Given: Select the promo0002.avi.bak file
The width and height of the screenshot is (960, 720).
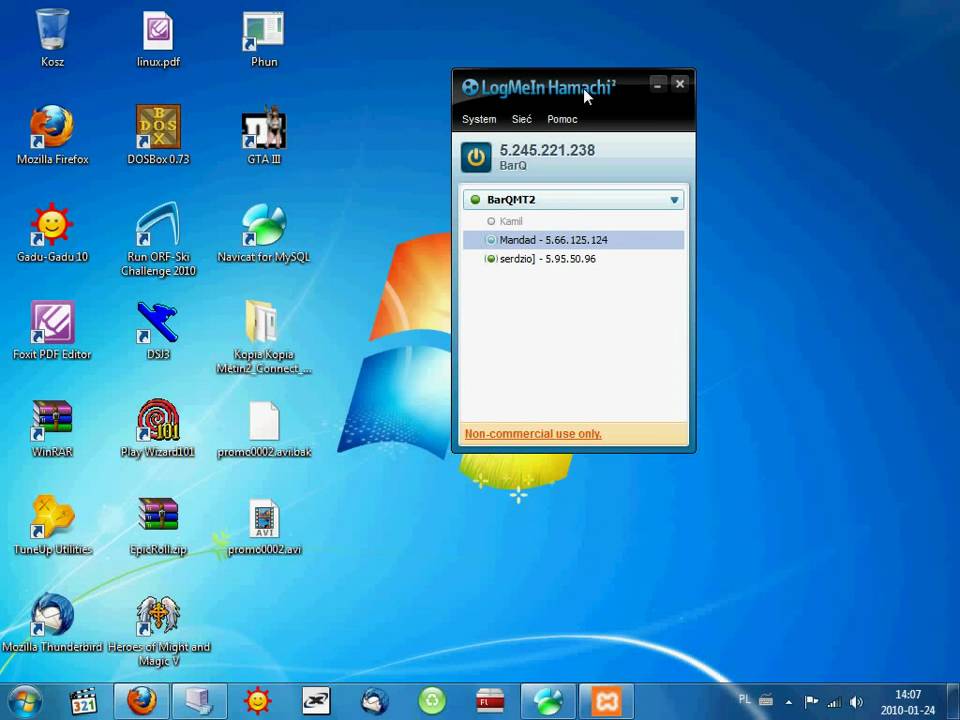Looking at the screenshot, I should tap(264, 428).
